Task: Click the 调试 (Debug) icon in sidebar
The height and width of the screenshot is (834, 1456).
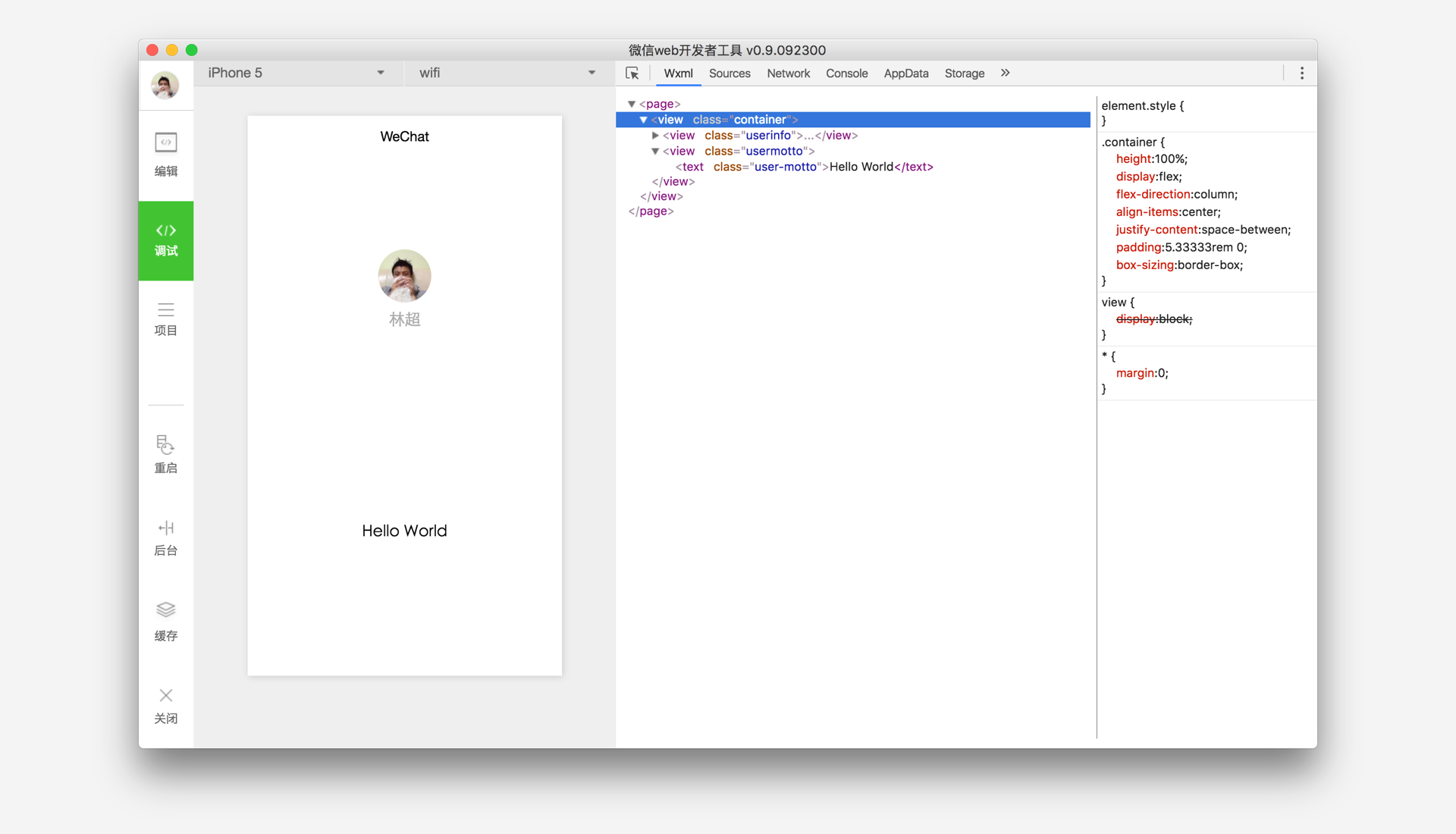Action: 164,238
